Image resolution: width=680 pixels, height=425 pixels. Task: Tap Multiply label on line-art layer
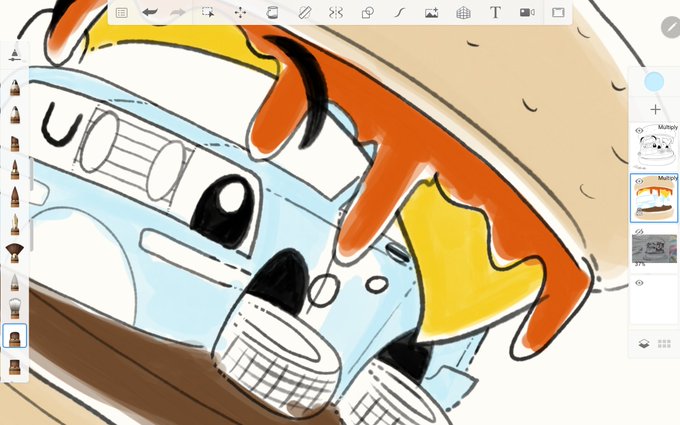point(667,127)
